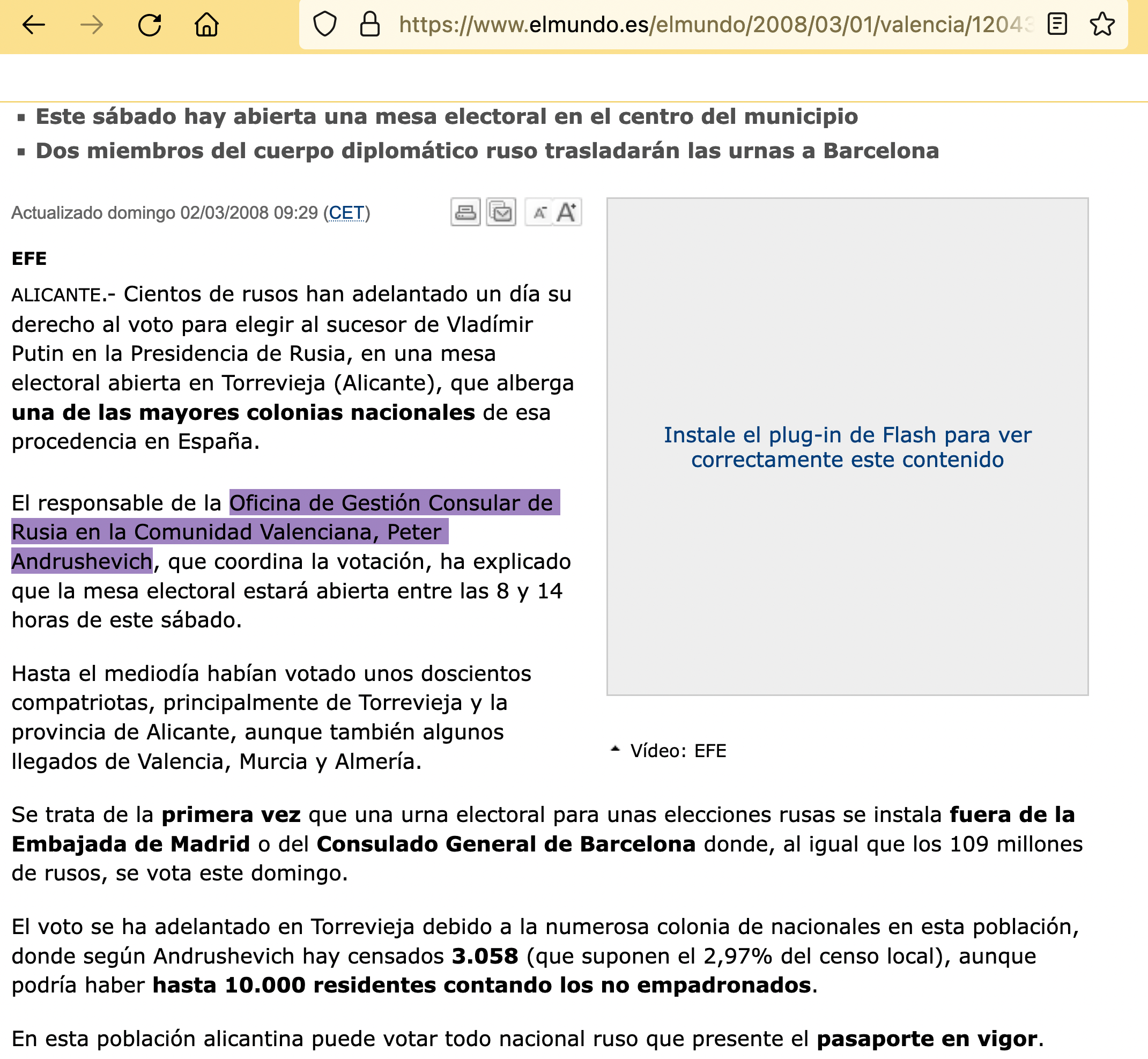Open the tracking protection shield
1148x1059 pixels.
(324, 25)
